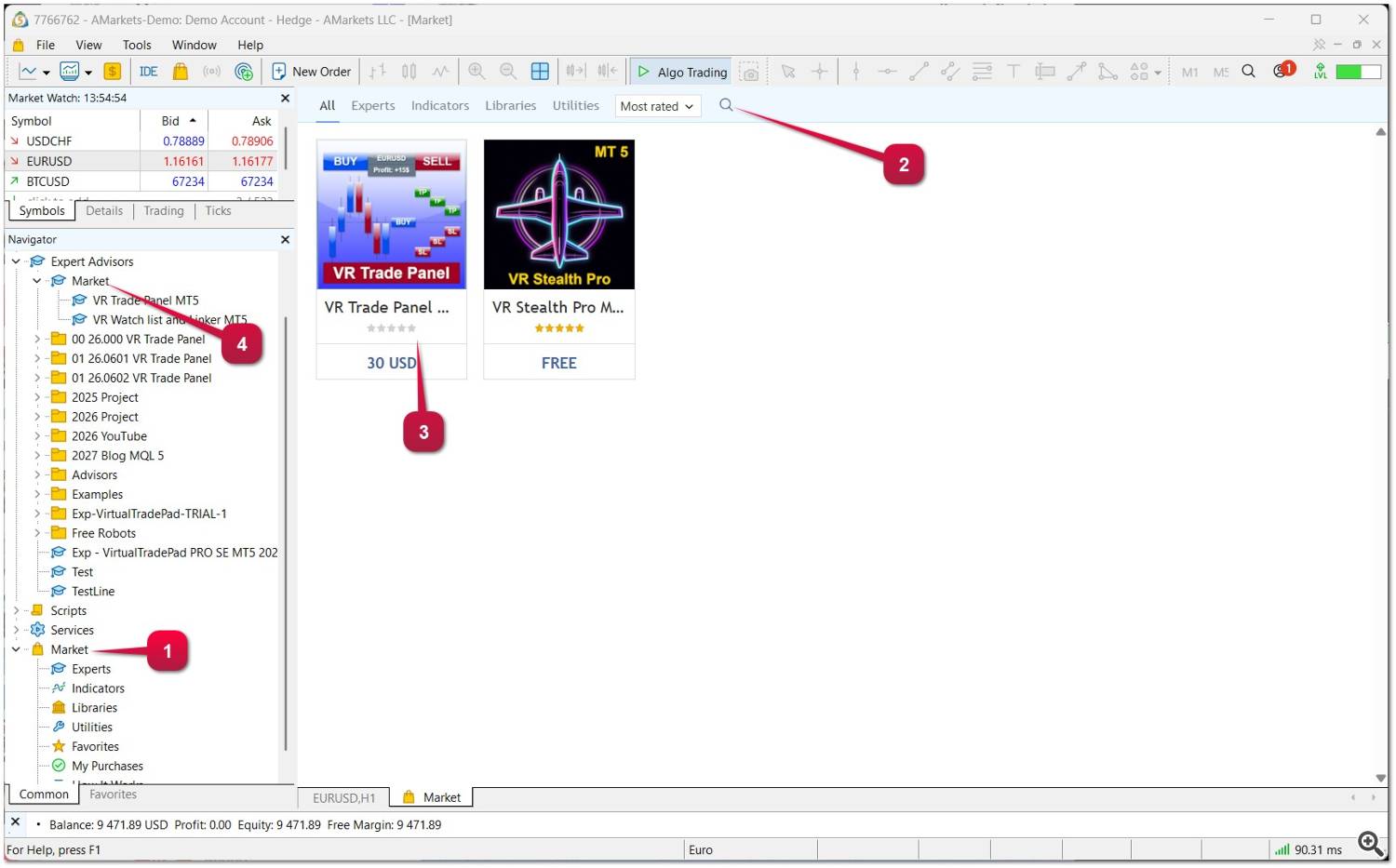Select the text T drawing tool

pos(1013,72)
